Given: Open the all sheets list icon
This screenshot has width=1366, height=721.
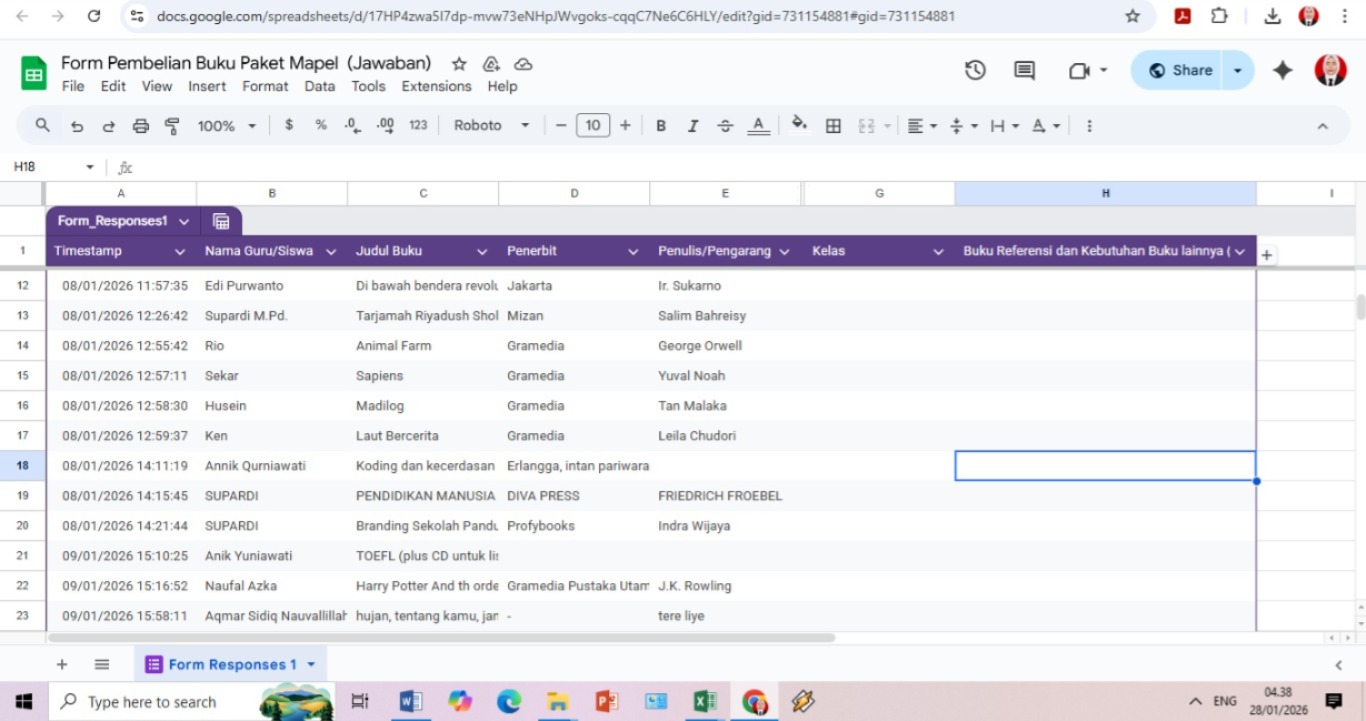Looking at the screenshot, I should (x=102, y=665).
